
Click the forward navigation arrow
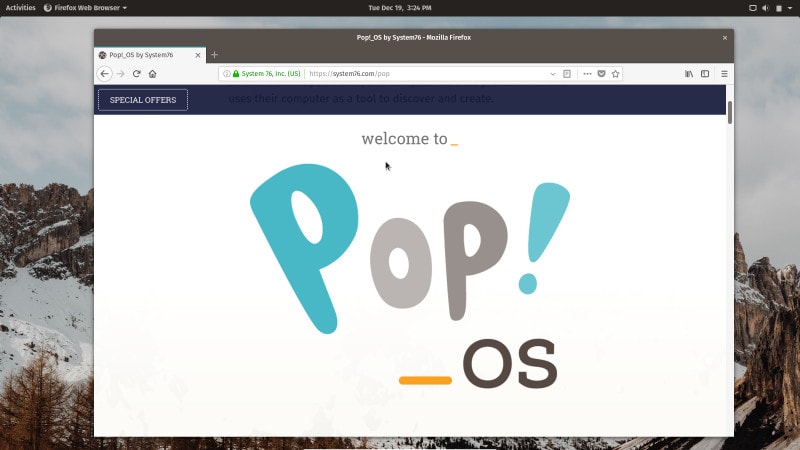(x=120, y=74)
